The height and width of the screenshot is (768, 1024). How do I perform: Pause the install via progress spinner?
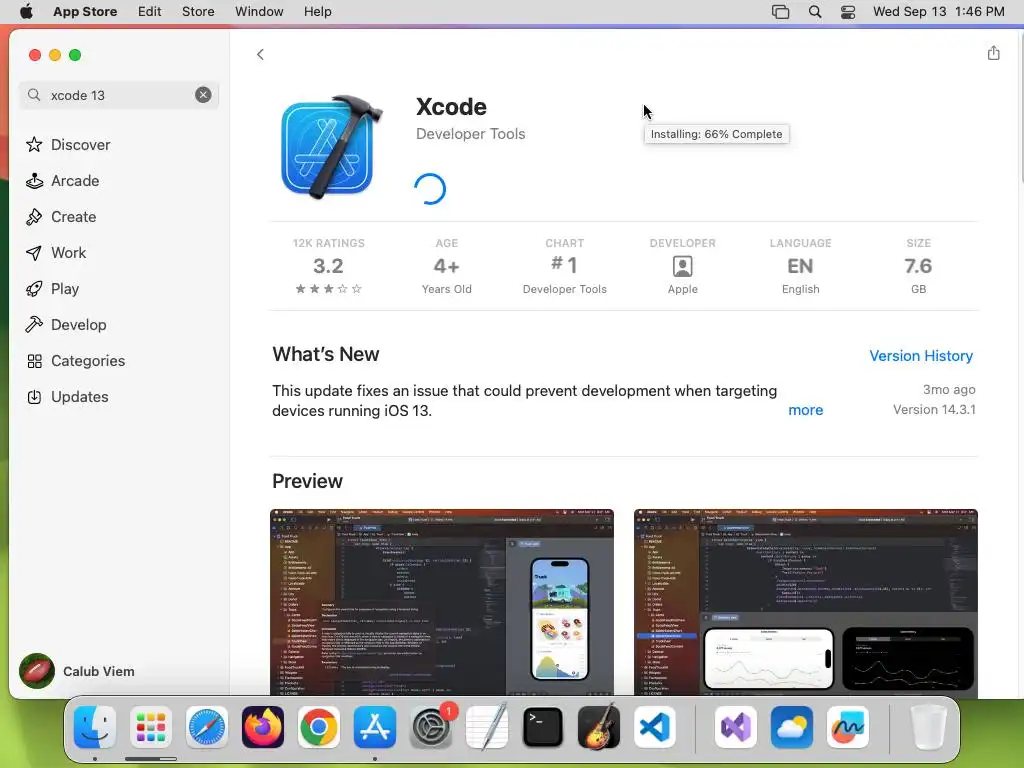click(x=430, y=189)
